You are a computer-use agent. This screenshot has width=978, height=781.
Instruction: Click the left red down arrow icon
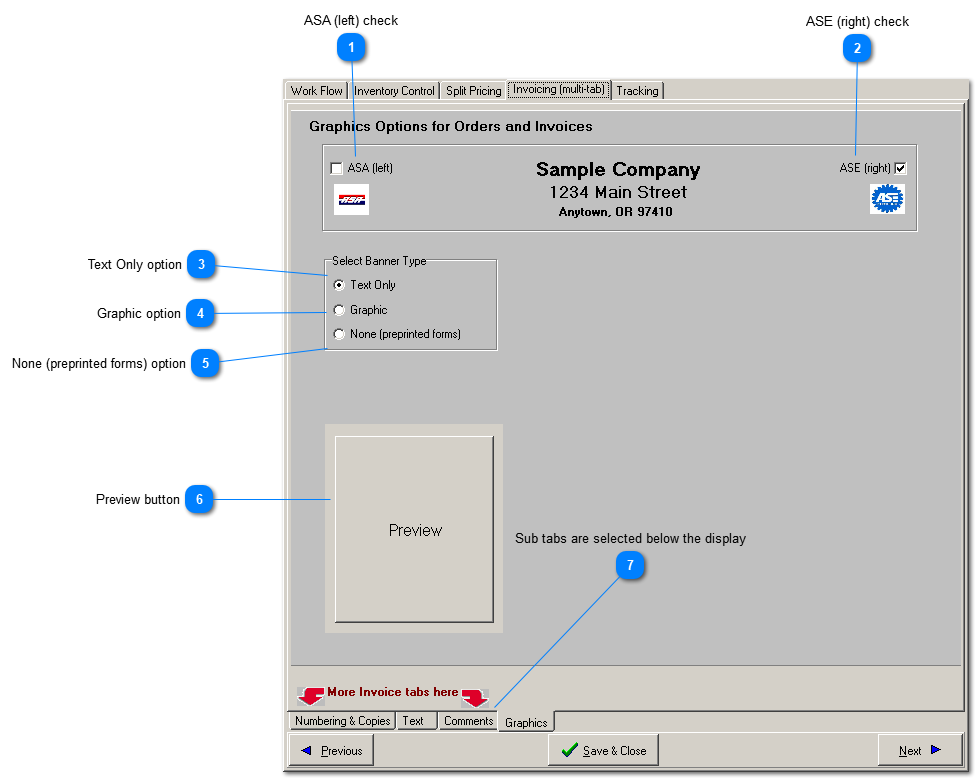point(311,695)
